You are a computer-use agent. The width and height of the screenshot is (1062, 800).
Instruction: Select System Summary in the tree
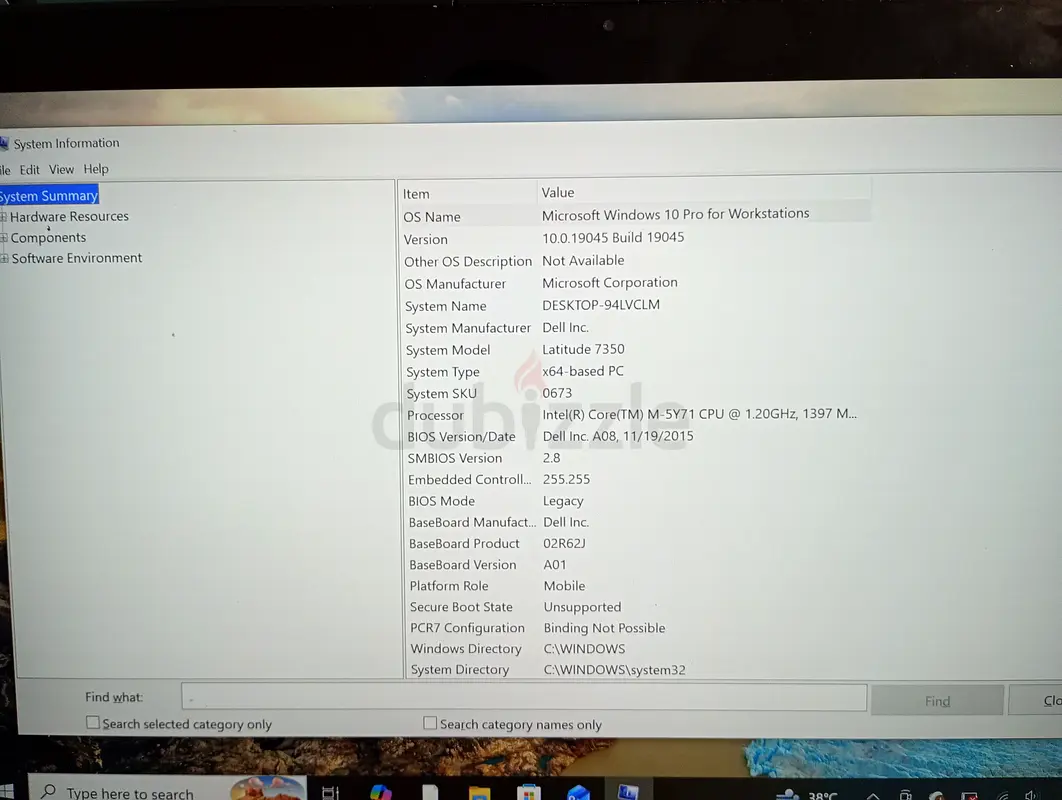49,196
